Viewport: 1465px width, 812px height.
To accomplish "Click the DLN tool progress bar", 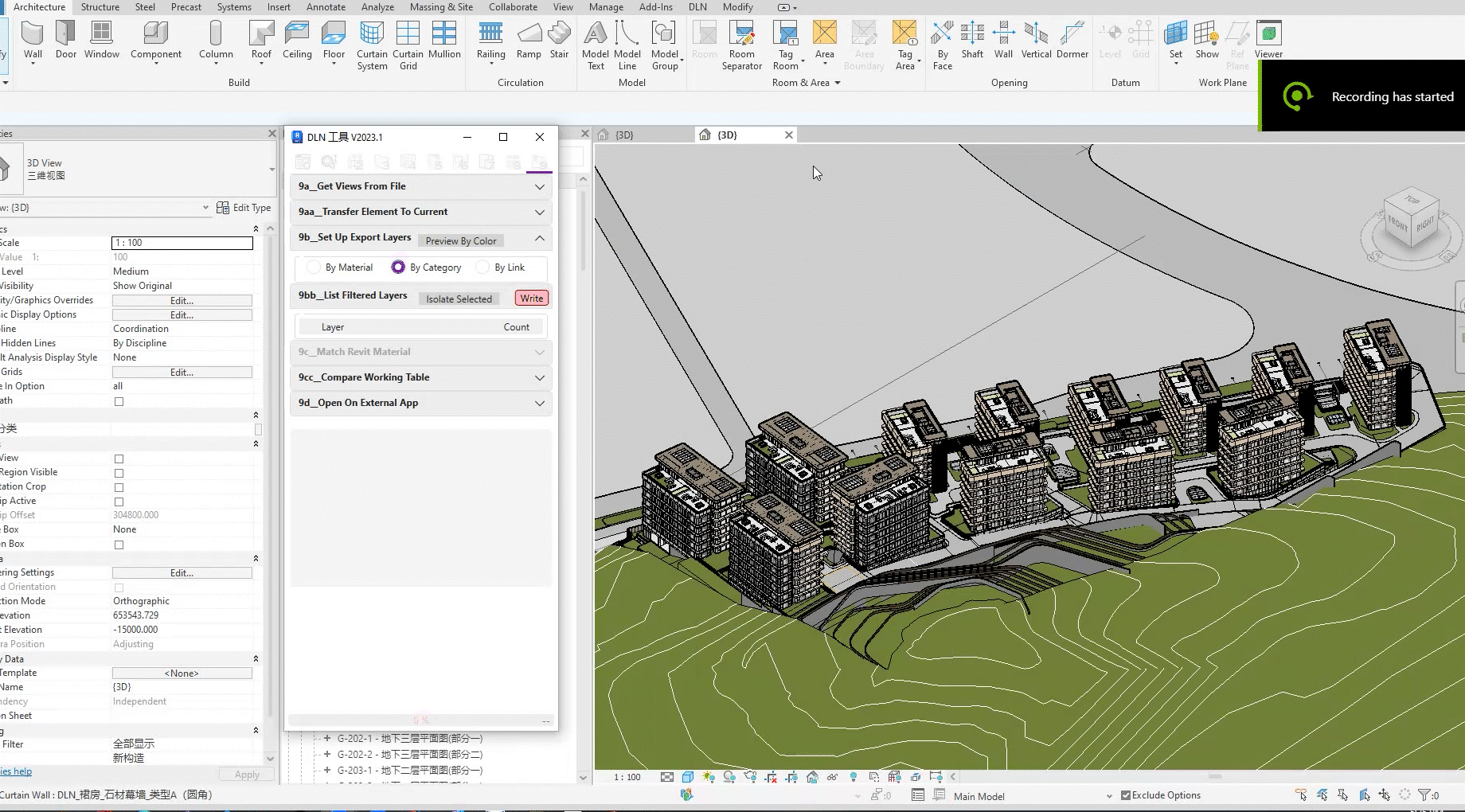I will (421, 720).
